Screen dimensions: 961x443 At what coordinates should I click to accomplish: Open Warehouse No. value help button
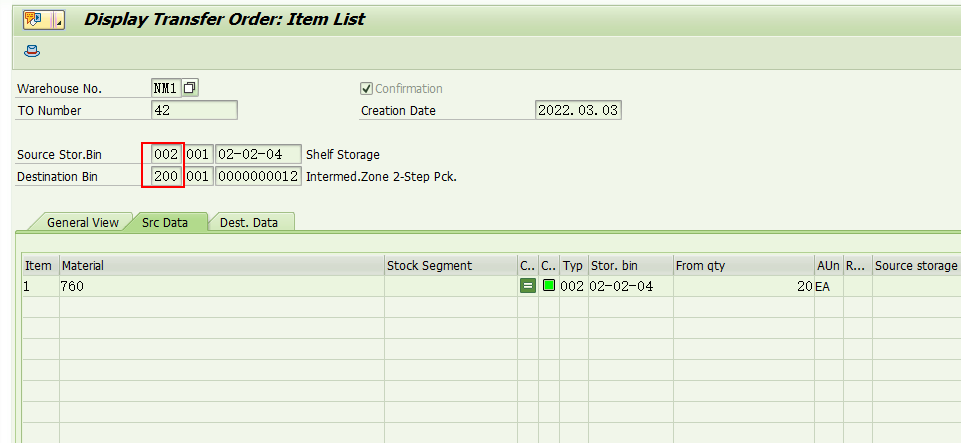[190, 88]
